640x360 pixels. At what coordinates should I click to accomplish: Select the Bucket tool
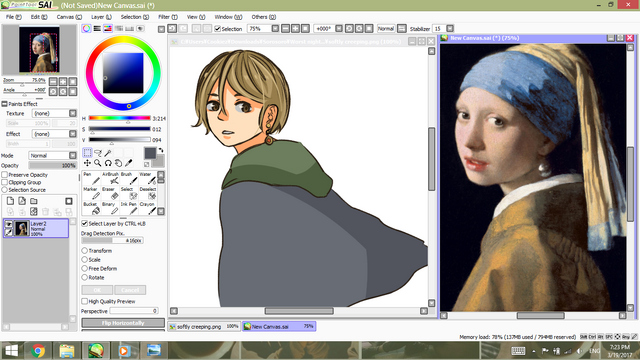pyautogui.click(x=91, y=209)
